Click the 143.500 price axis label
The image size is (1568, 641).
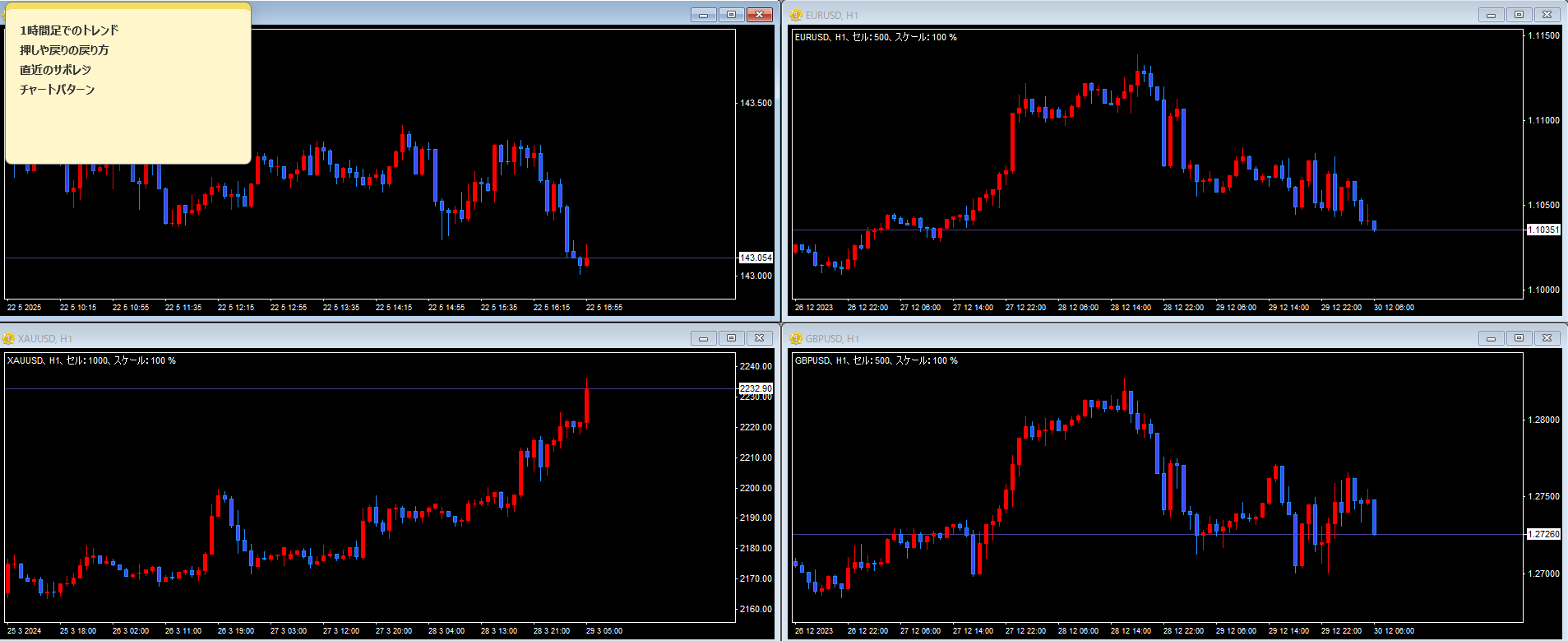[x=756, y=103]
